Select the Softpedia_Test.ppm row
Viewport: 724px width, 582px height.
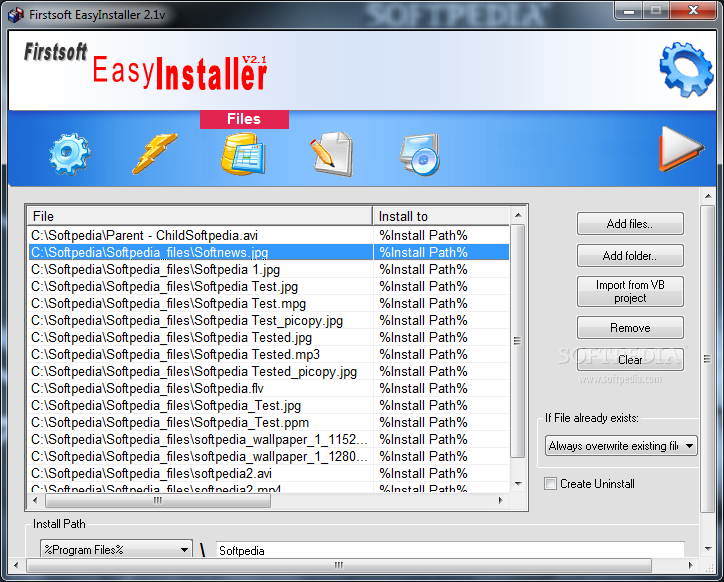click(269, 423)
